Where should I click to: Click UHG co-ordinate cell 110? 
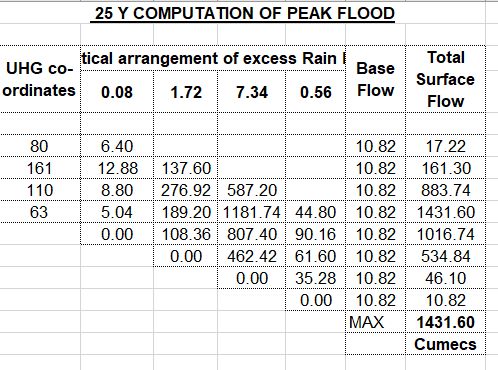[x=39, y=190]
